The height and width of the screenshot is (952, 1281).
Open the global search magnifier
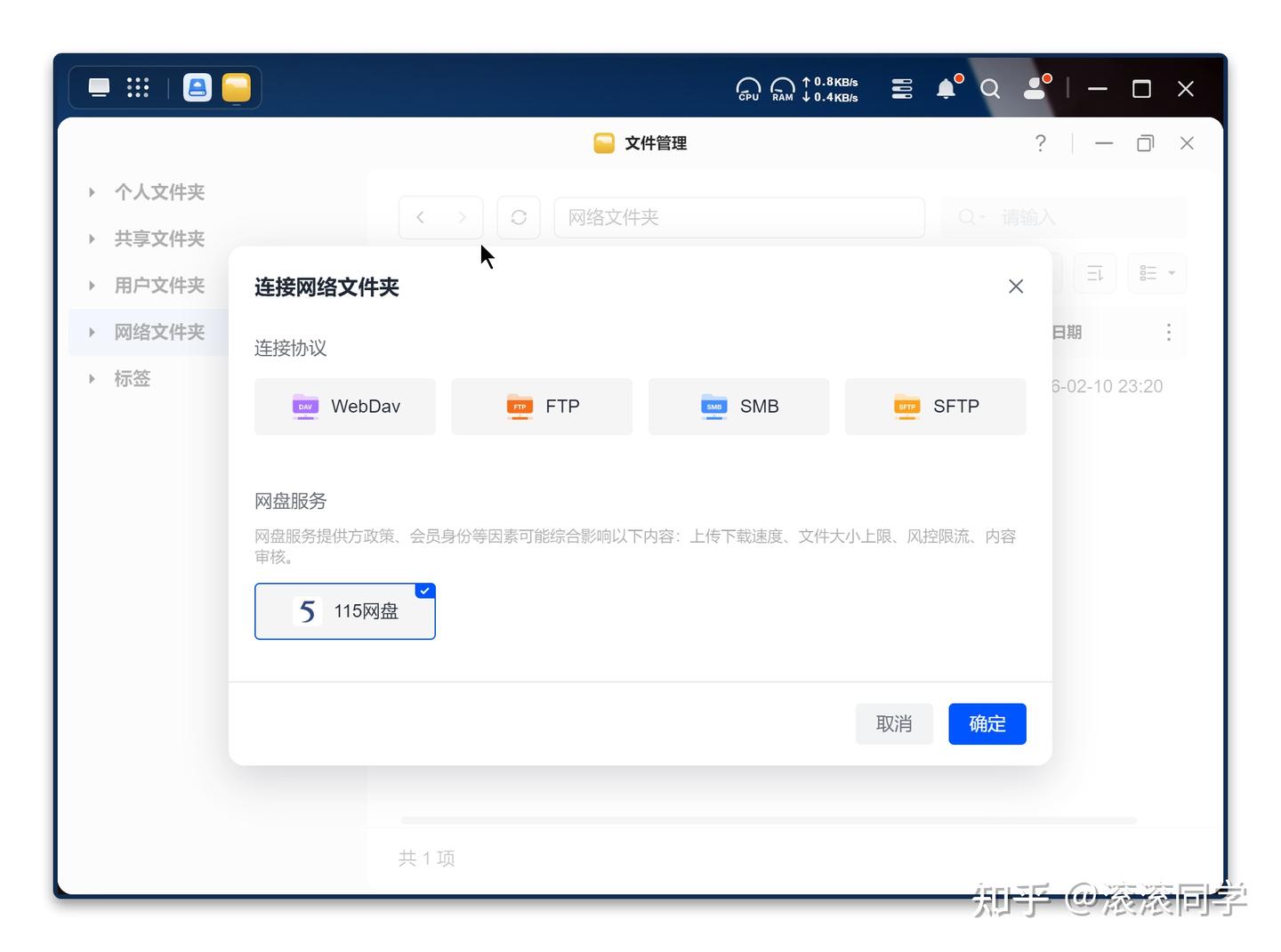(990, 88)
